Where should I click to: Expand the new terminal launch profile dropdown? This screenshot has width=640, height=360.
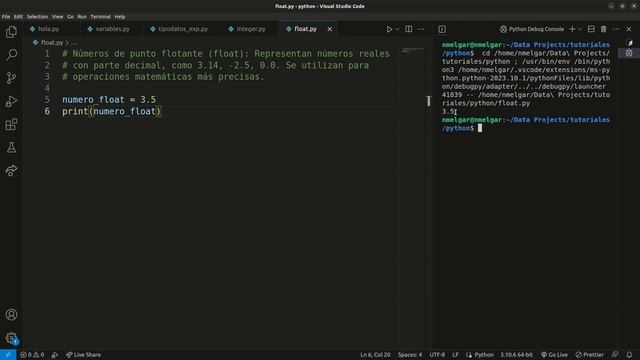(580, 29)
